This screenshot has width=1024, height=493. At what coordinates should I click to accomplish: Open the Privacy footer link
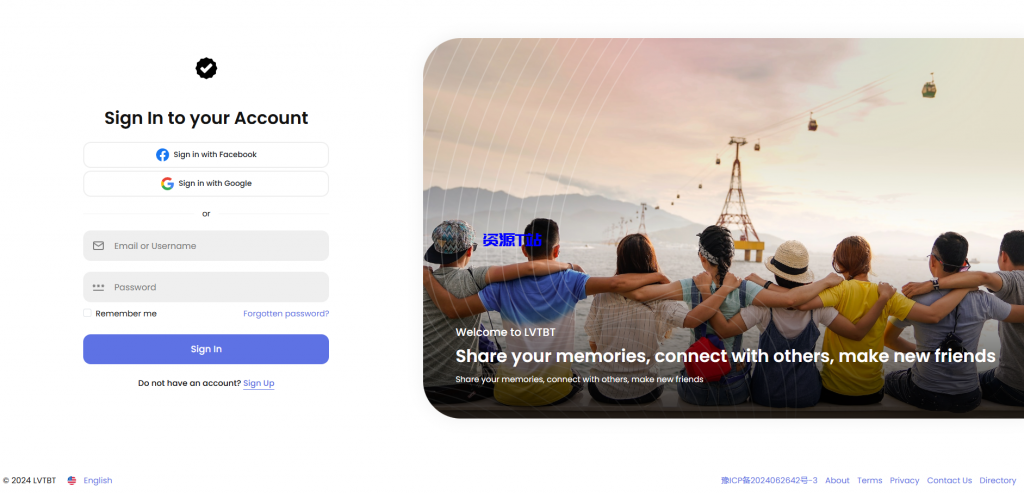click(904, 481)
